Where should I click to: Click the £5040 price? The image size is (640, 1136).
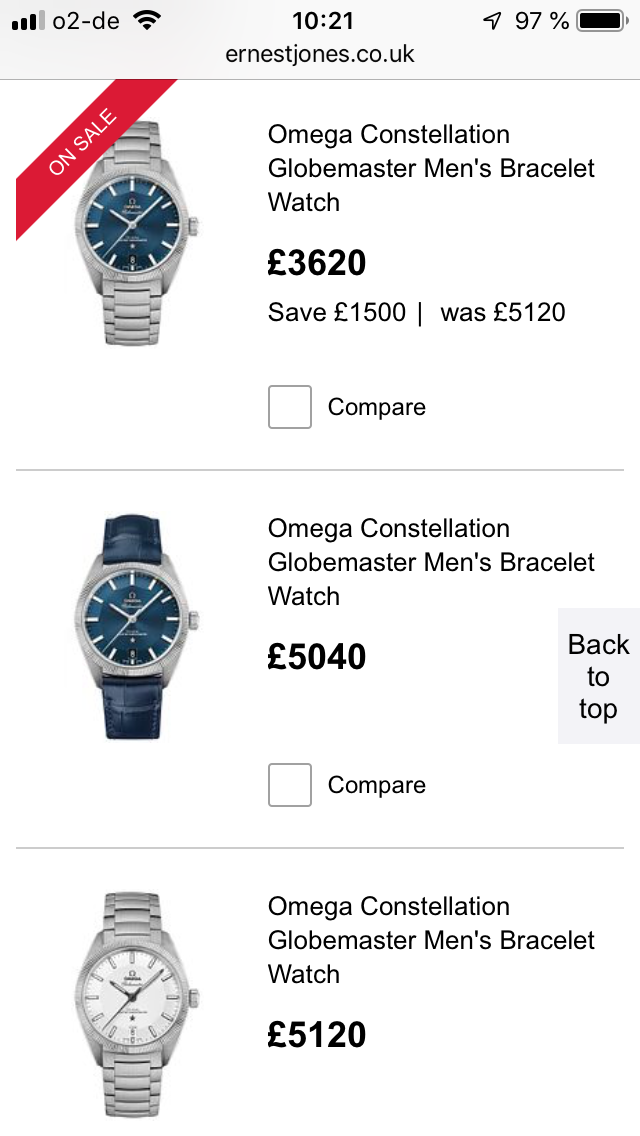317,657
